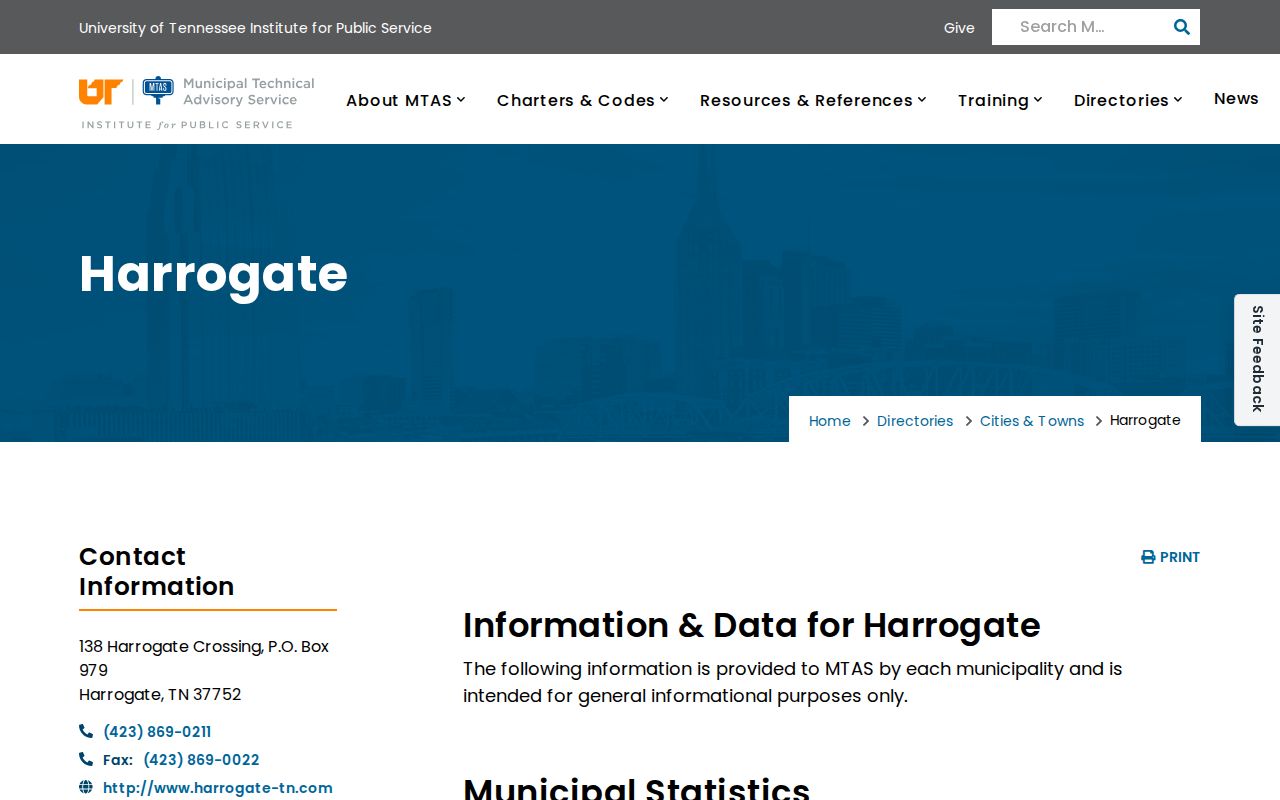Call phone number (423) 869-0211
The height and width of the screenshot is (800, 1280).
point(157,732)
